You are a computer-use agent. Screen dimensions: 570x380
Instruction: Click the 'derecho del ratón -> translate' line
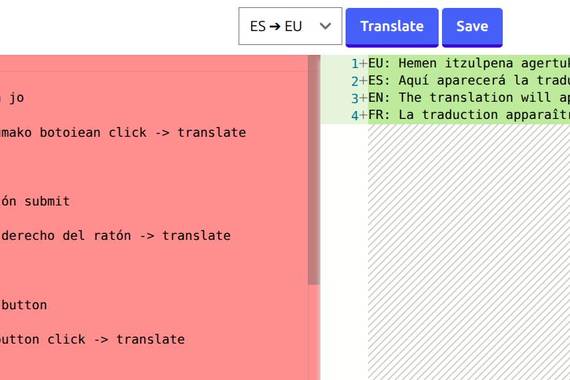click(x=115, y=236)
